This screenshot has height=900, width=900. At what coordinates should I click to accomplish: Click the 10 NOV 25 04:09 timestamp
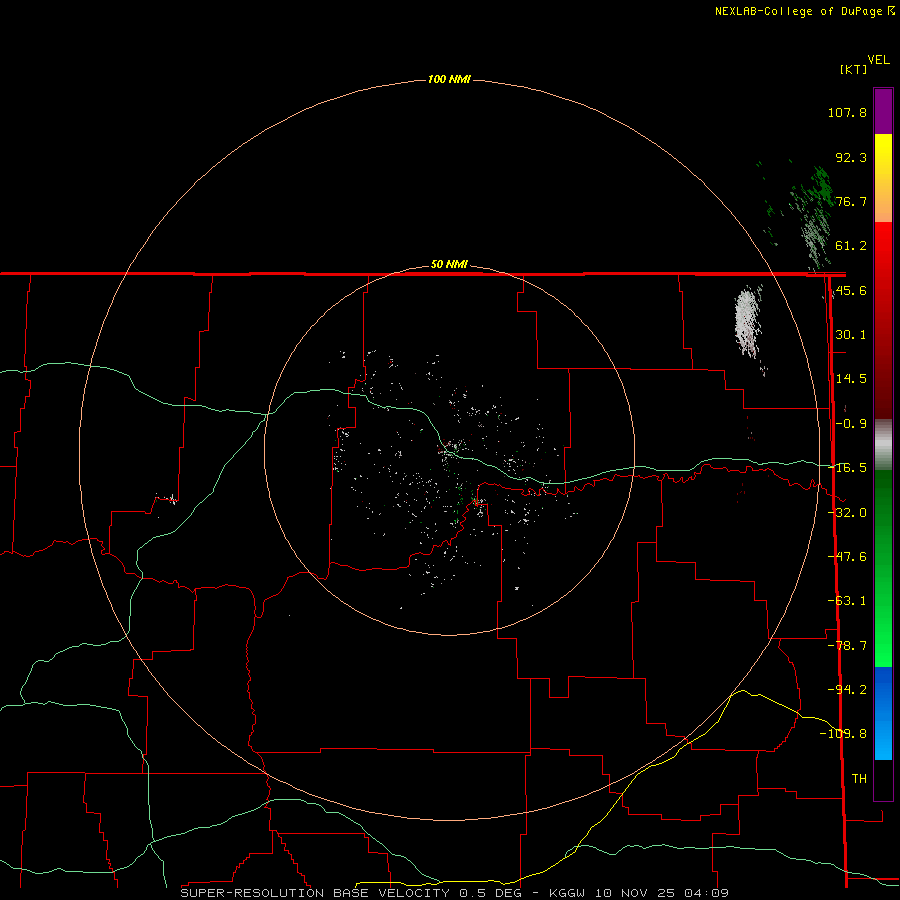click(x=661, y=893)
